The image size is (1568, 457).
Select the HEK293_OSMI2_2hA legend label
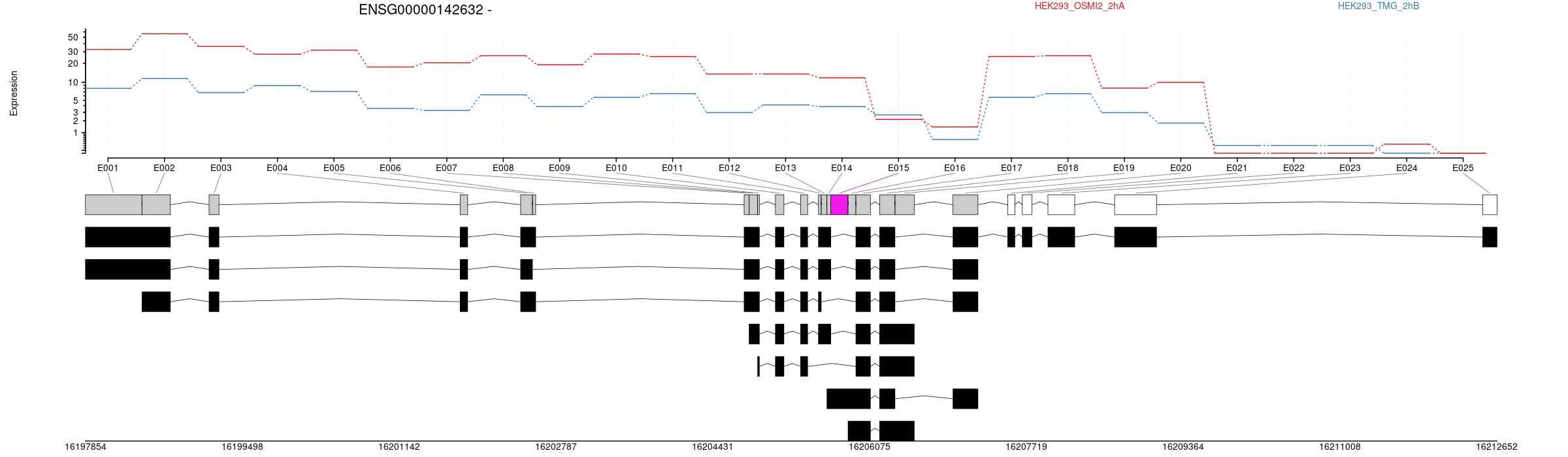1079,6
